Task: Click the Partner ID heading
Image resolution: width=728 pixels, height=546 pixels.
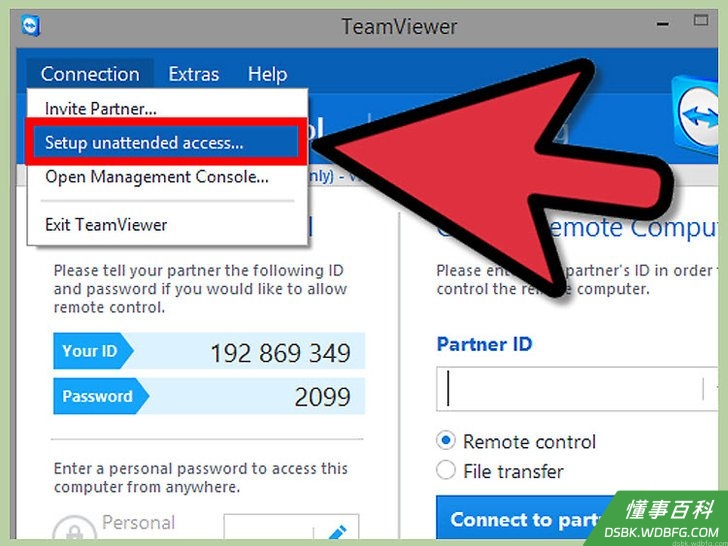Action: pos(484,344)
